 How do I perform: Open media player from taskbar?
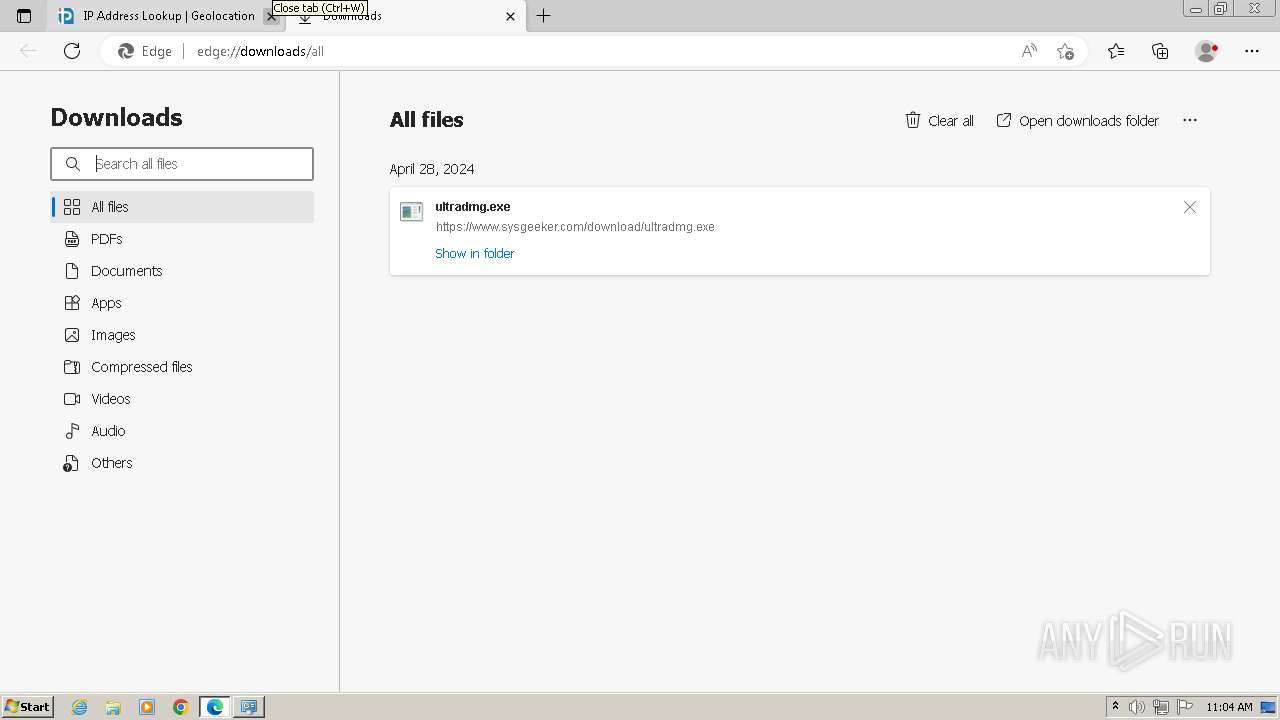pyautogui.click(x=147, y=707)
